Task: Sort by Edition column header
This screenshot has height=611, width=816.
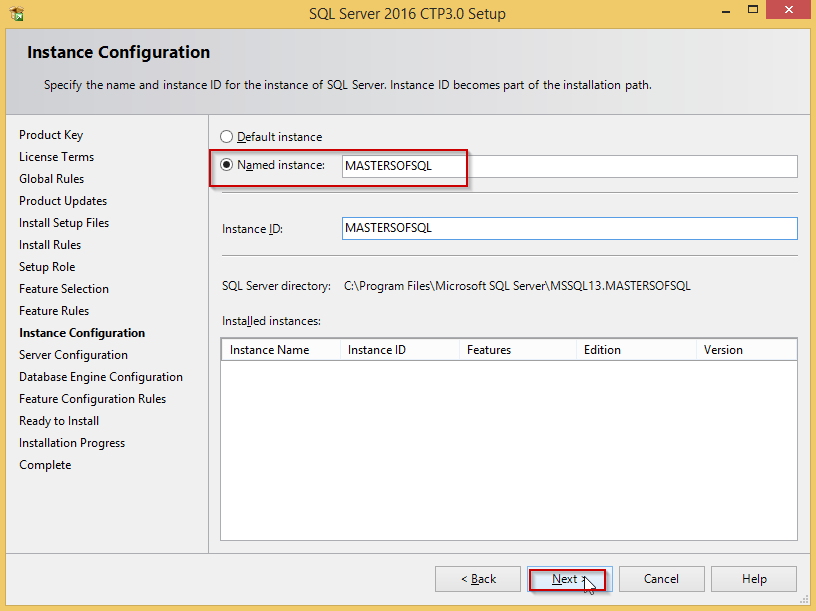Action: pyautogui.click(x=636, y=350)
